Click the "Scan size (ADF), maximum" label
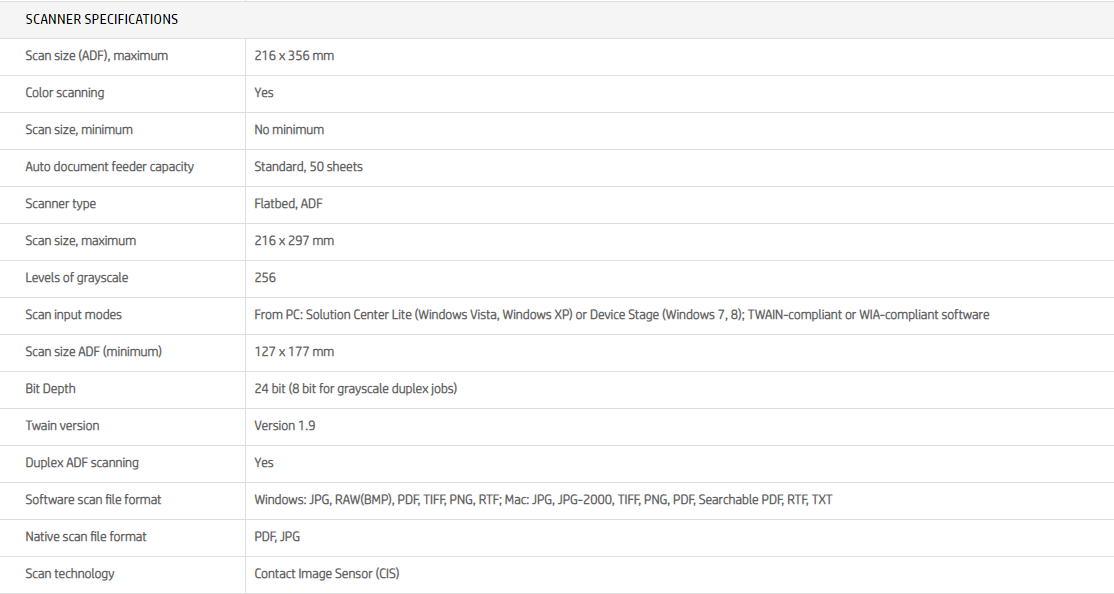1114x594 pixels. click(97, 56)
